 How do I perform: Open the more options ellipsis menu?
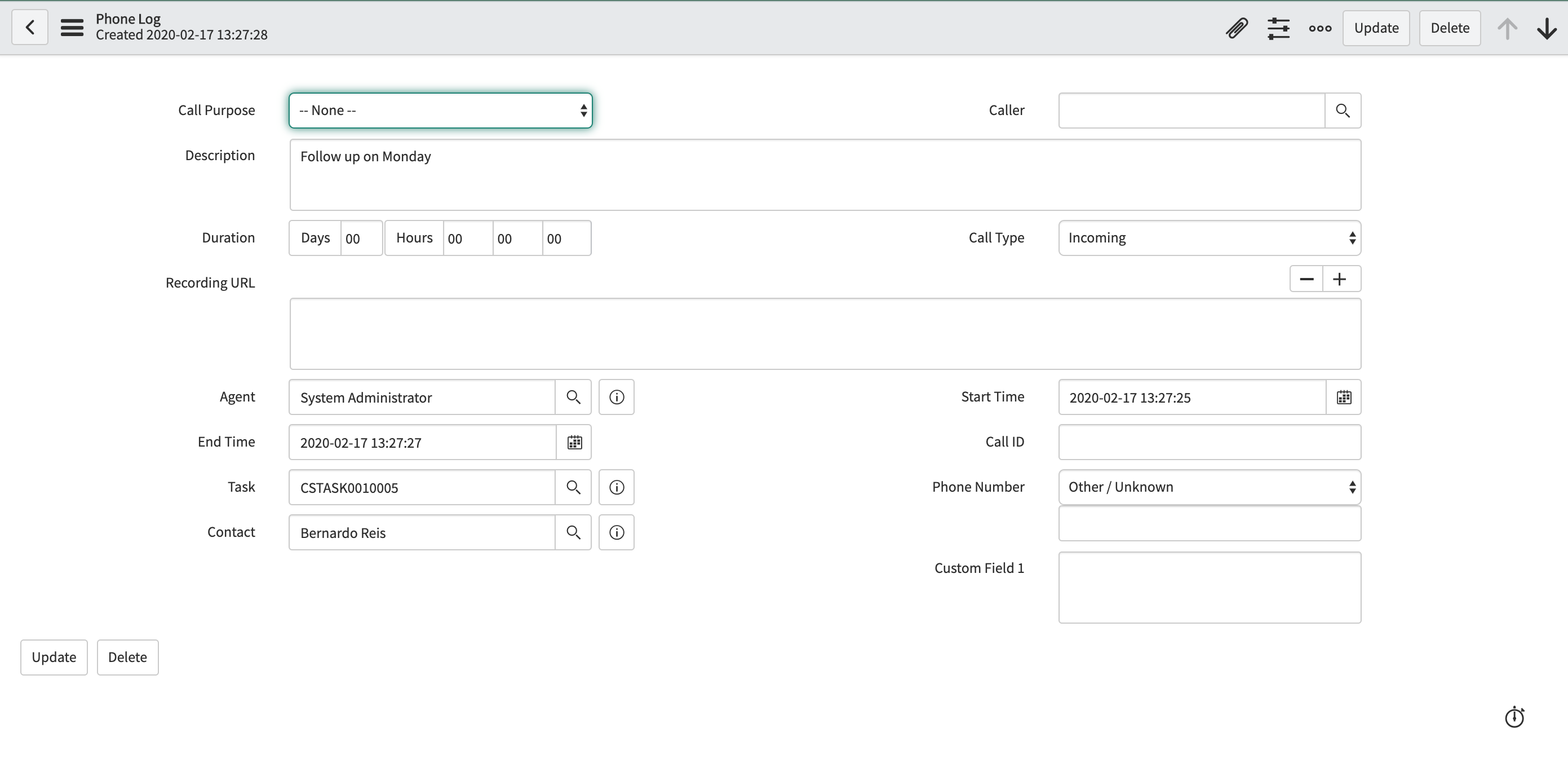point(1319,28)
